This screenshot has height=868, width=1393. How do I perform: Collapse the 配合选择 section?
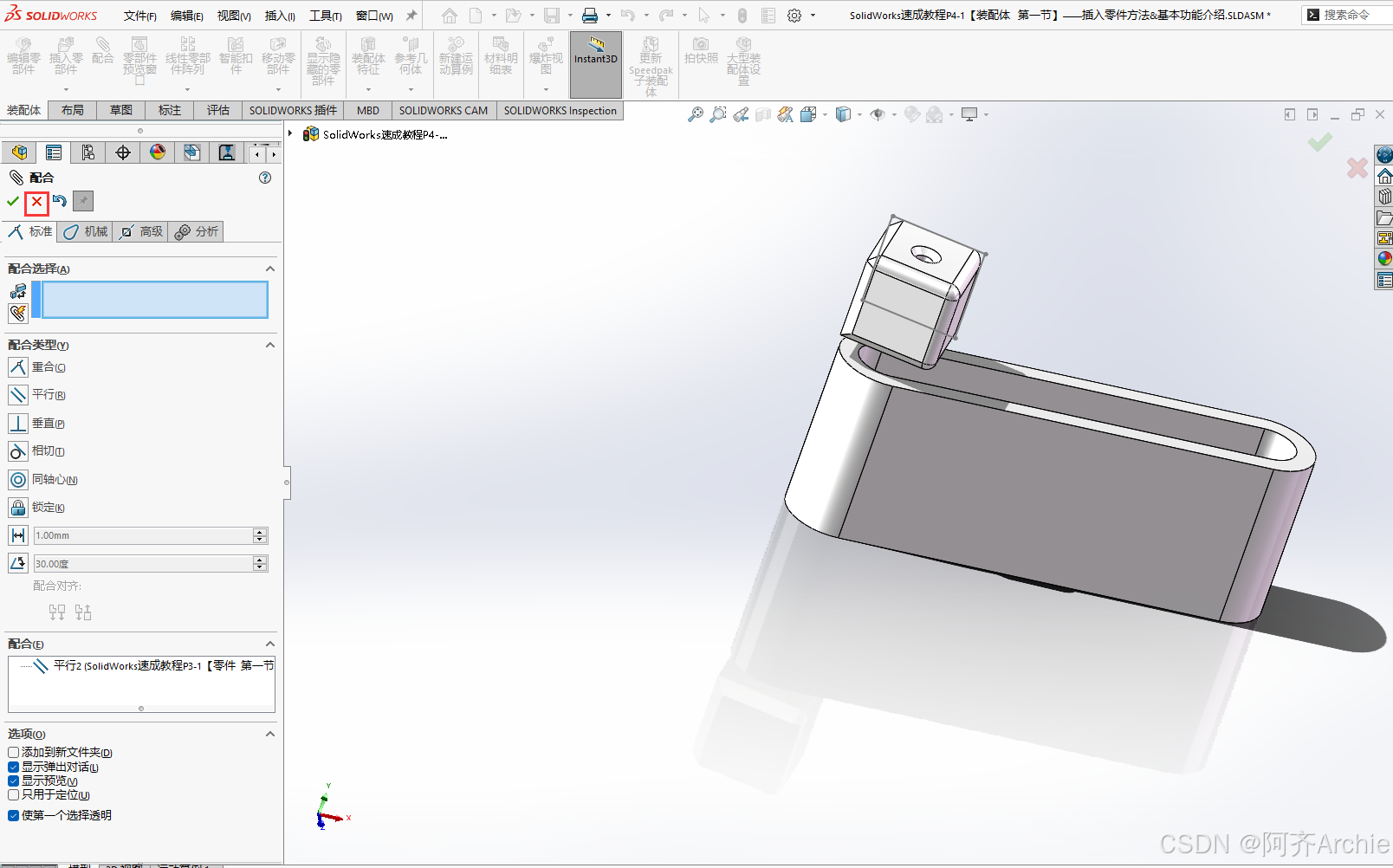pyautogui.click(x=270, y=269)
